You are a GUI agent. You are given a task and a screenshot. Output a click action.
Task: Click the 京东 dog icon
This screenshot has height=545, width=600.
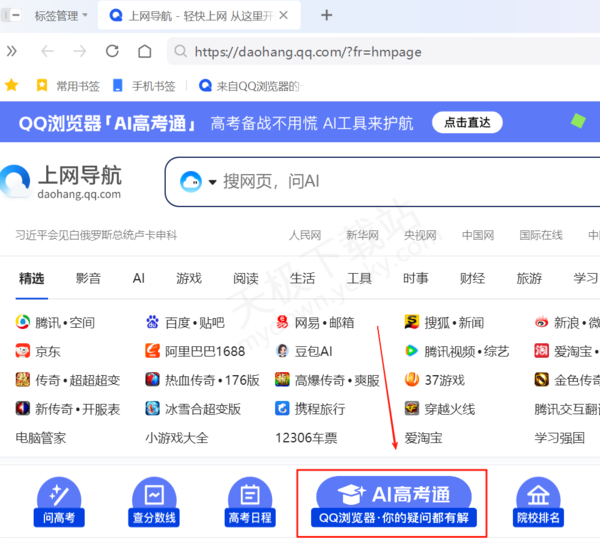pos(23,351)
